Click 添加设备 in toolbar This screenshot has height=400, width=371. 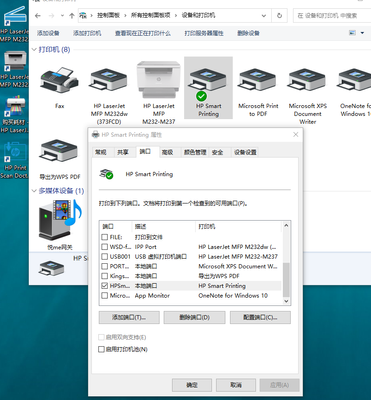pos(48,33)
